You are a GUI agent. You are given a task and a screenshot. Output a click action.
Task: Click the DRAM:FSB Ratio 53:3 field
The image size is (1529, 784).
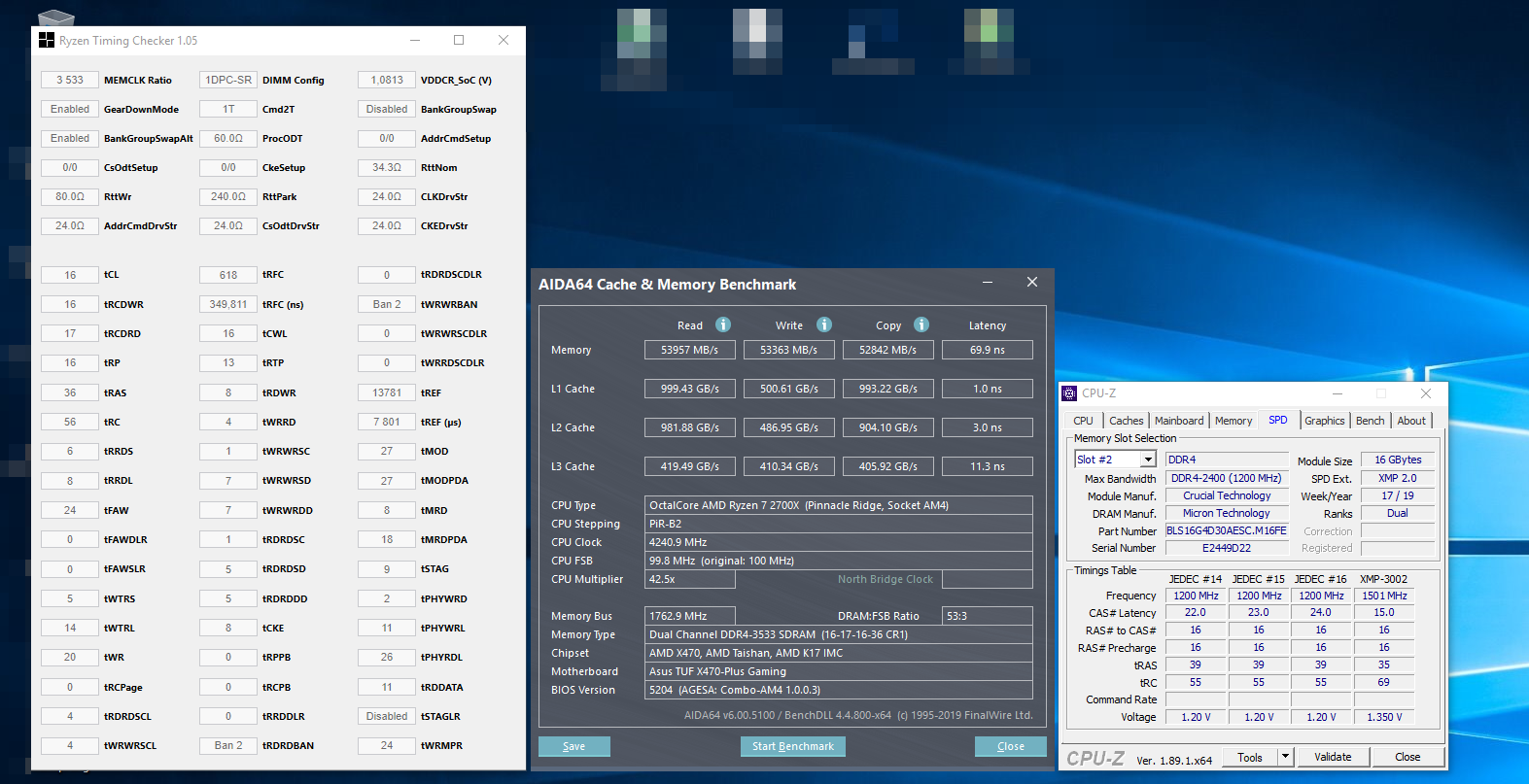(988, 616)
